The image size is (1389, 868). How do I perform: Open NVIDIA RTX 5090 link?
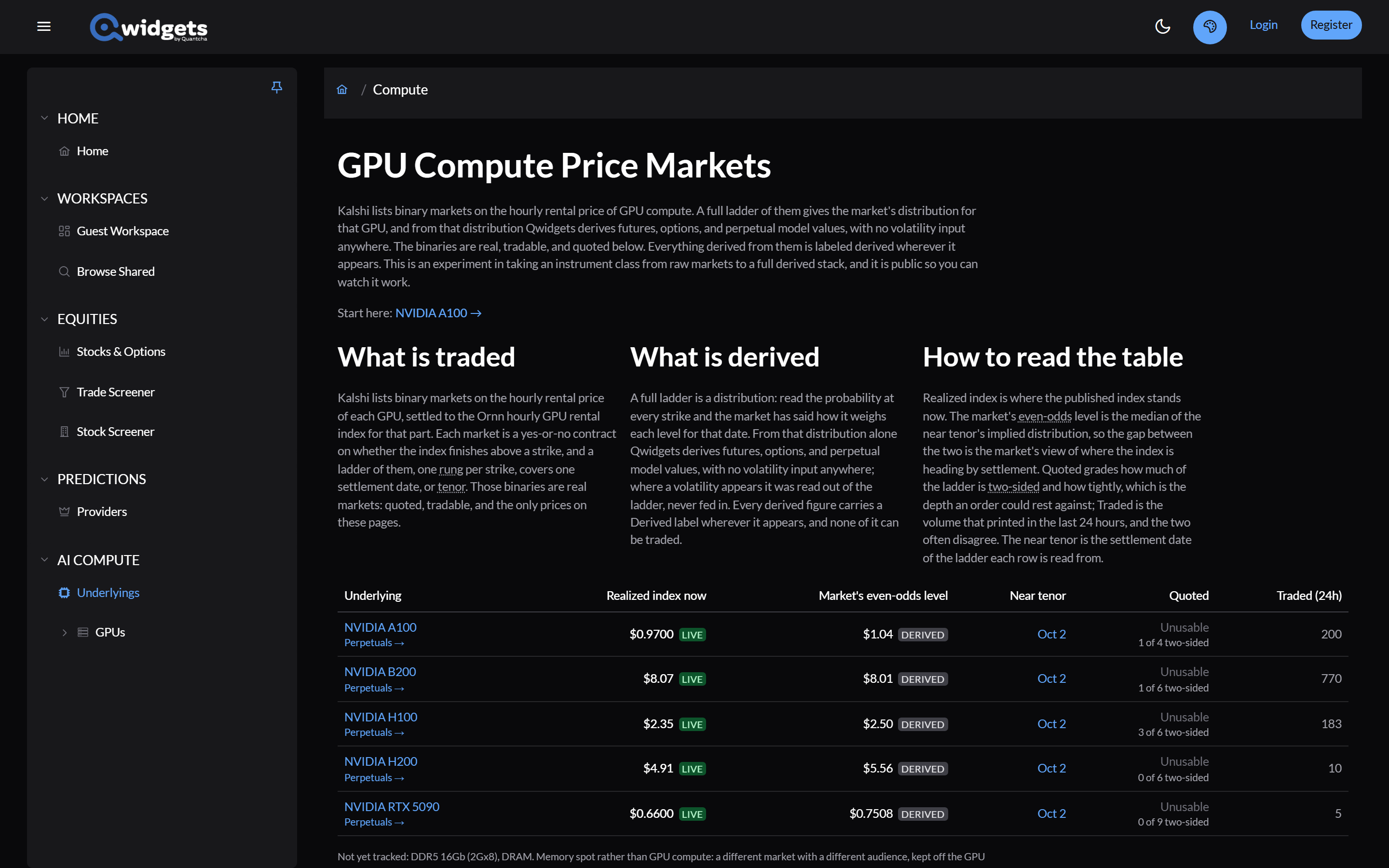click(392, 807)
